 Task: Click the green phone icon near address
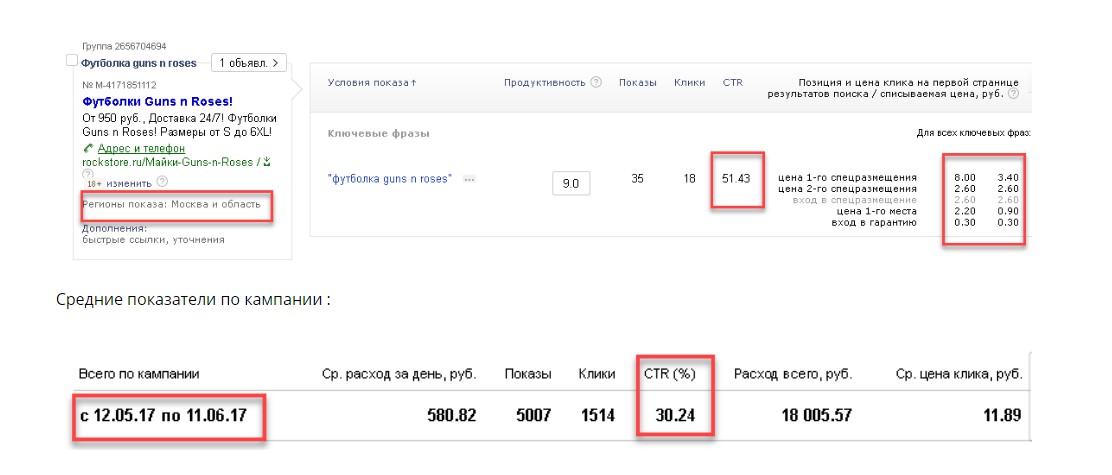pos(88,148)
